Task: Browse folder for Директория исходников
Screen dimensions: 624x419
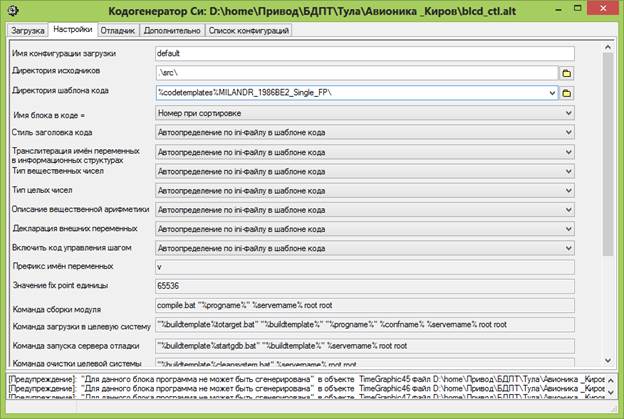Action: (x=565, y=74)
